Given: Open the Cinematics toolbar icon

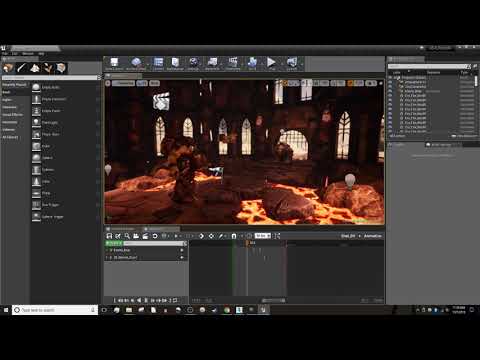Looking at the screenshot, I should point(233,64).
